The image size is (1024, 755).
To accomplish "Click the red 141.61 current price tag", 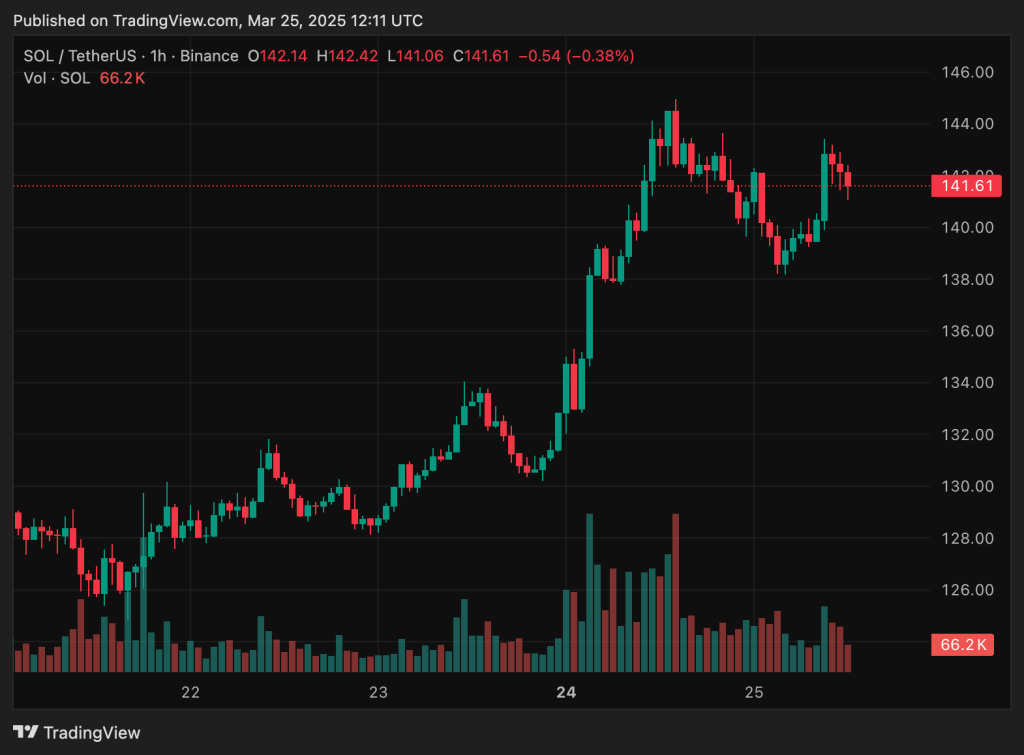I will [965, 186].
